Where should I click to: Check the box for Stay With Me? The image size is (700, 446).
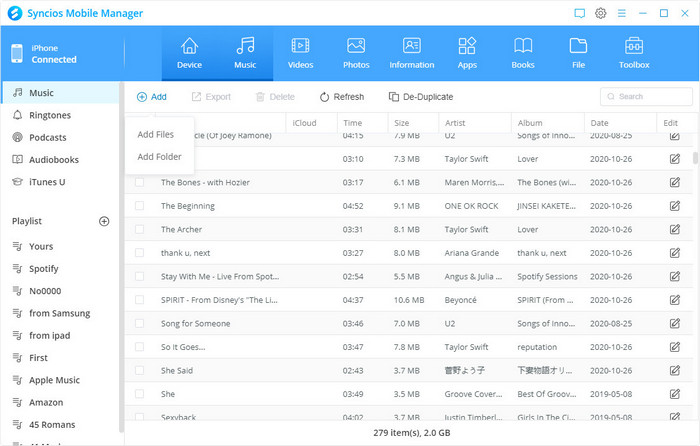click(140, 276)
